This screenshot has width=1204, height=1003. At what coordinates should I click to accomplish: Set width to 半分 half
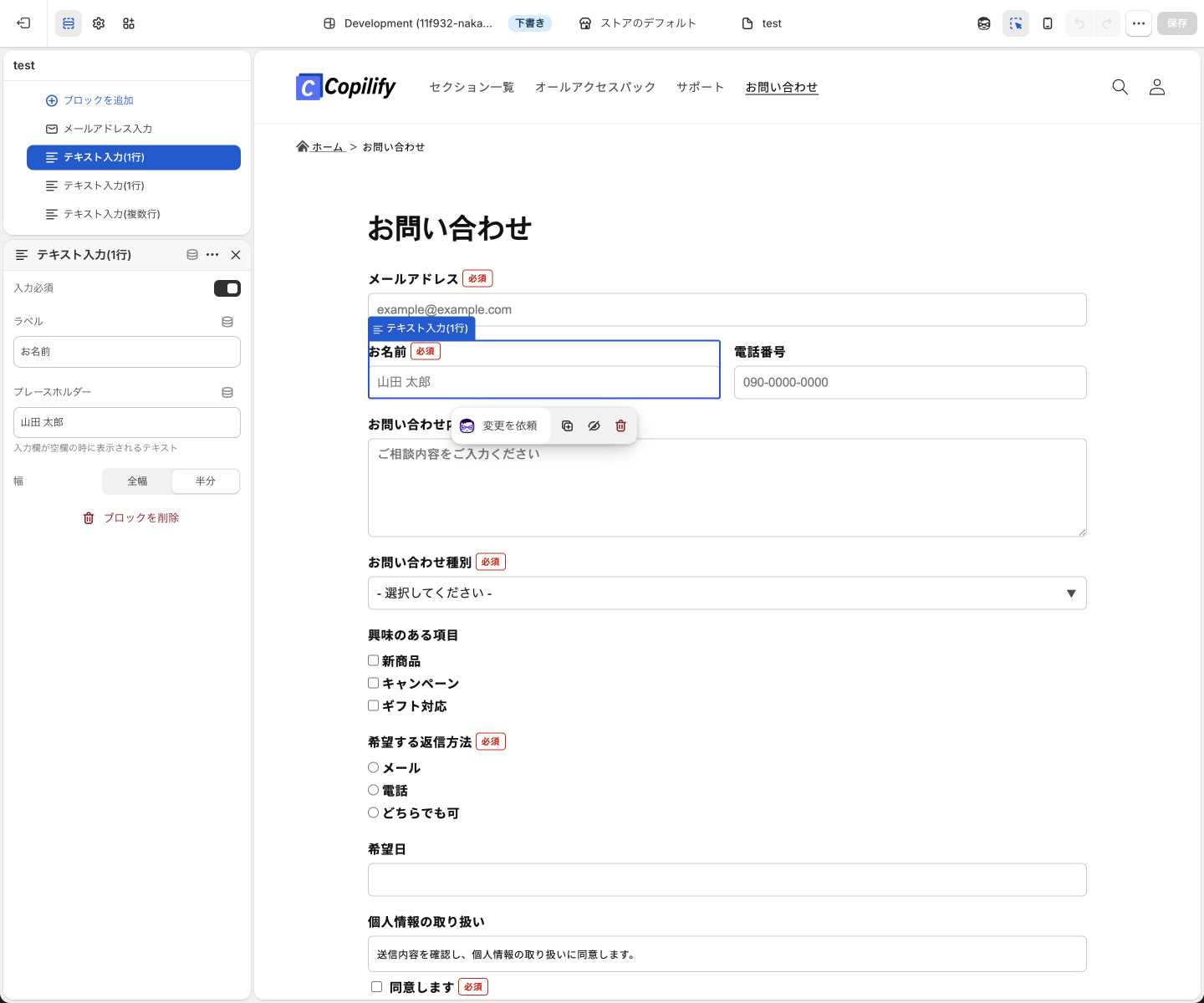206,481
